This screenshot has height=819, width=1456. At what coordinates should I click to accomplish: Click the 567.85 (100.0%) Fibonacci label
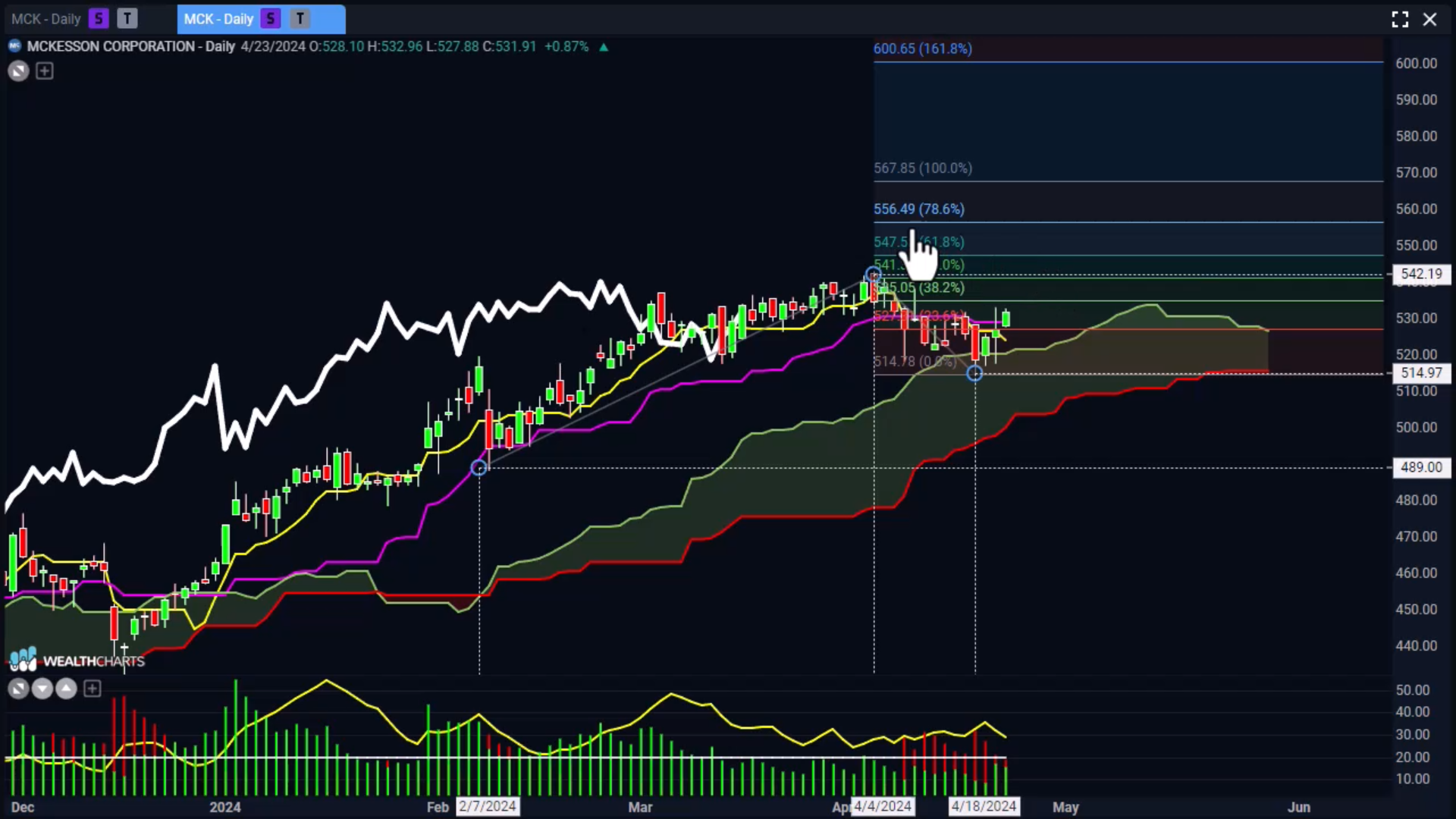923,168
